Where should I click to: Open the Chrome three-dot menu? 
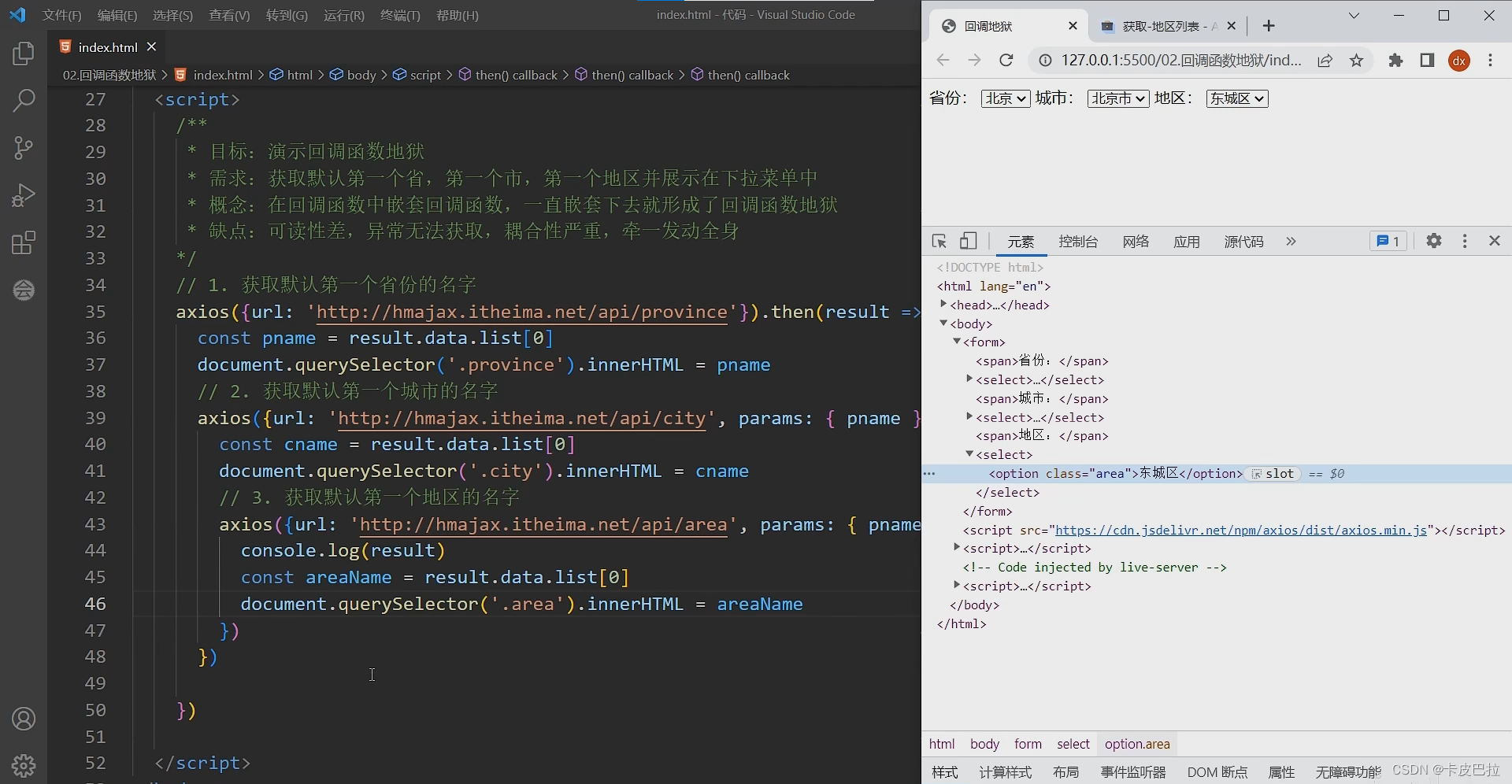click(1490, 61)
